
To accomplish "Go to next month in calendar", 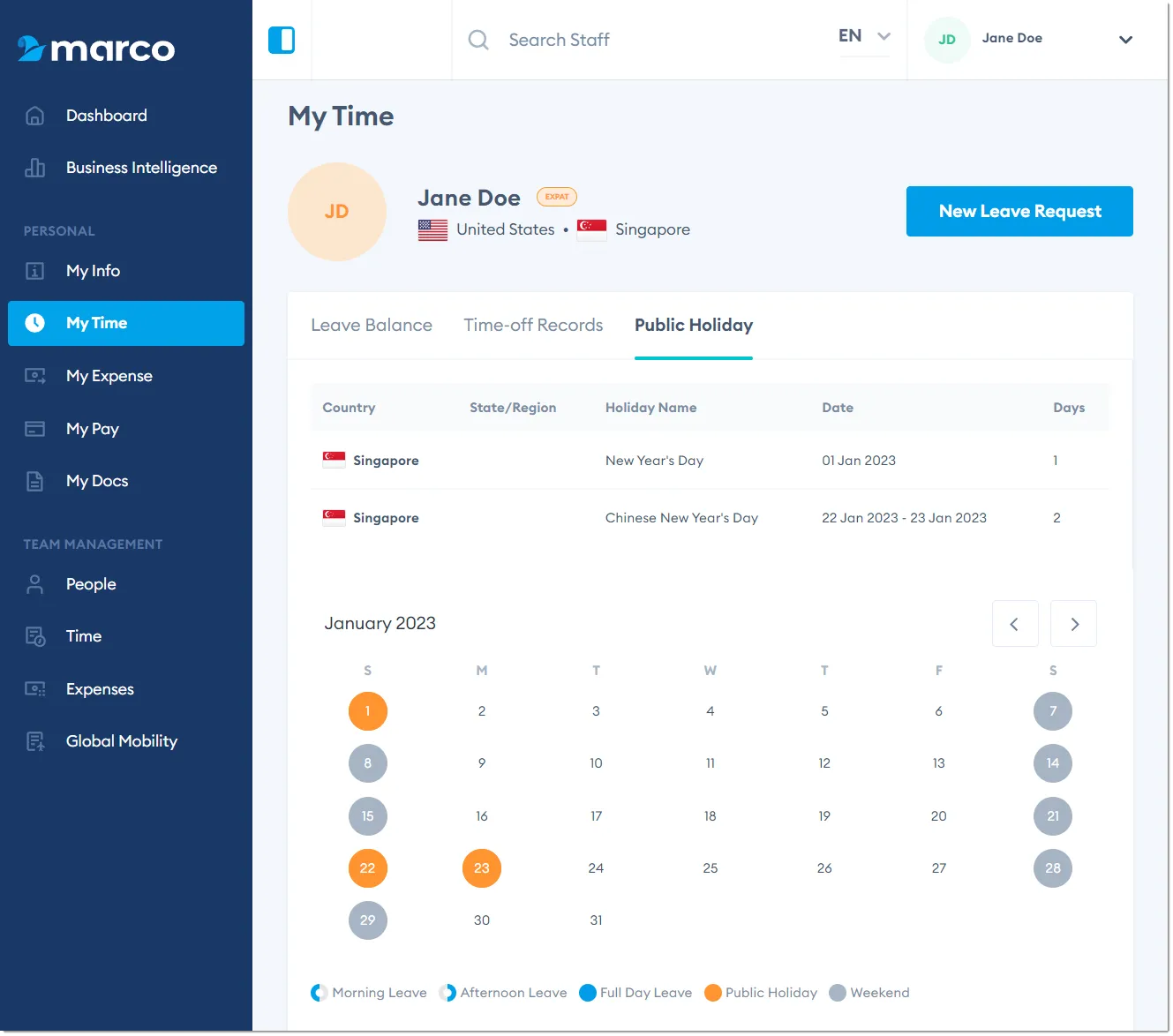I will coord(1074,624).
